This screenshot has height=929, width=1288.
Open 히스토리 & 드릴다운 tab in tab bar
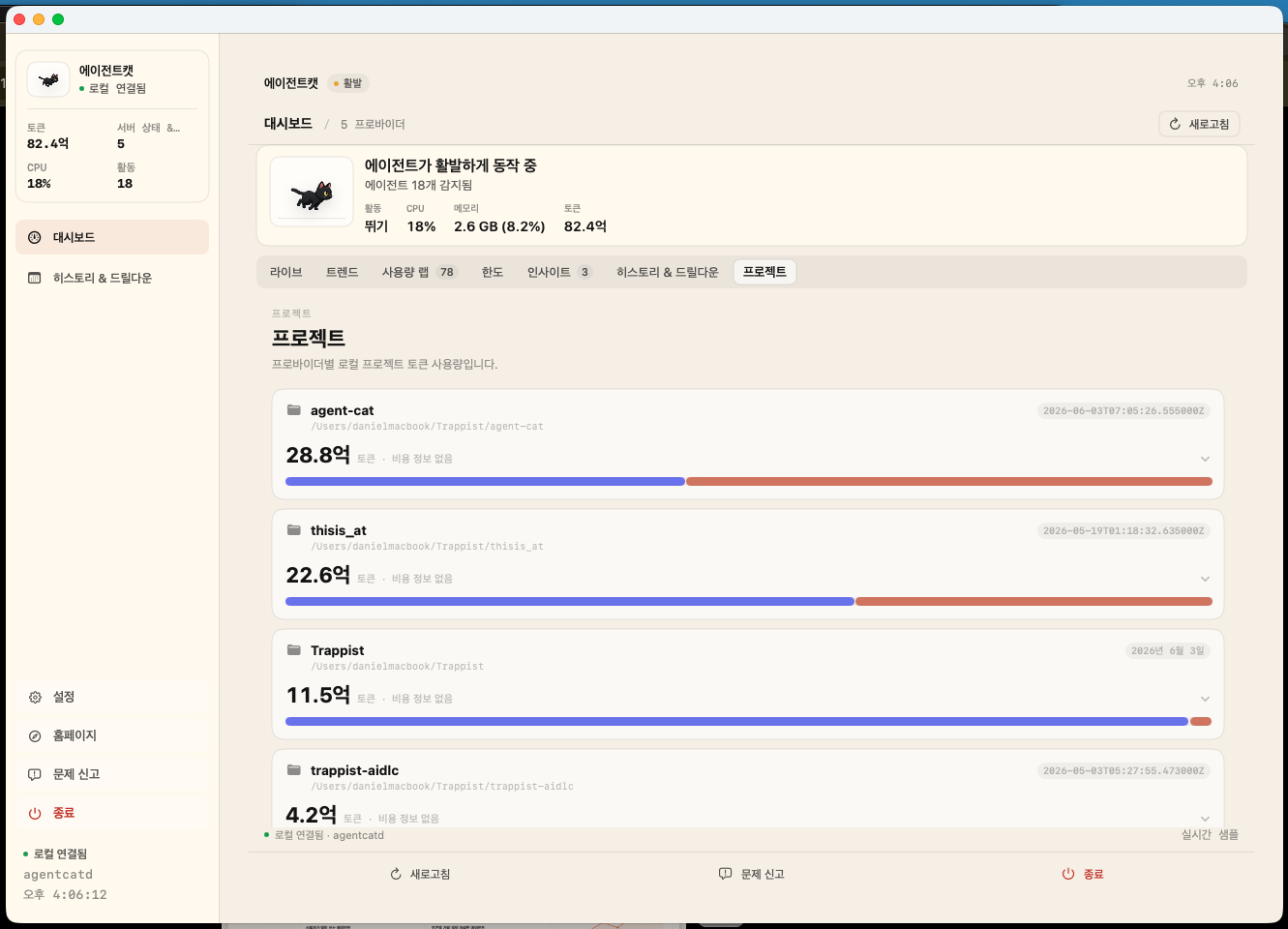[x=668, y=272]
